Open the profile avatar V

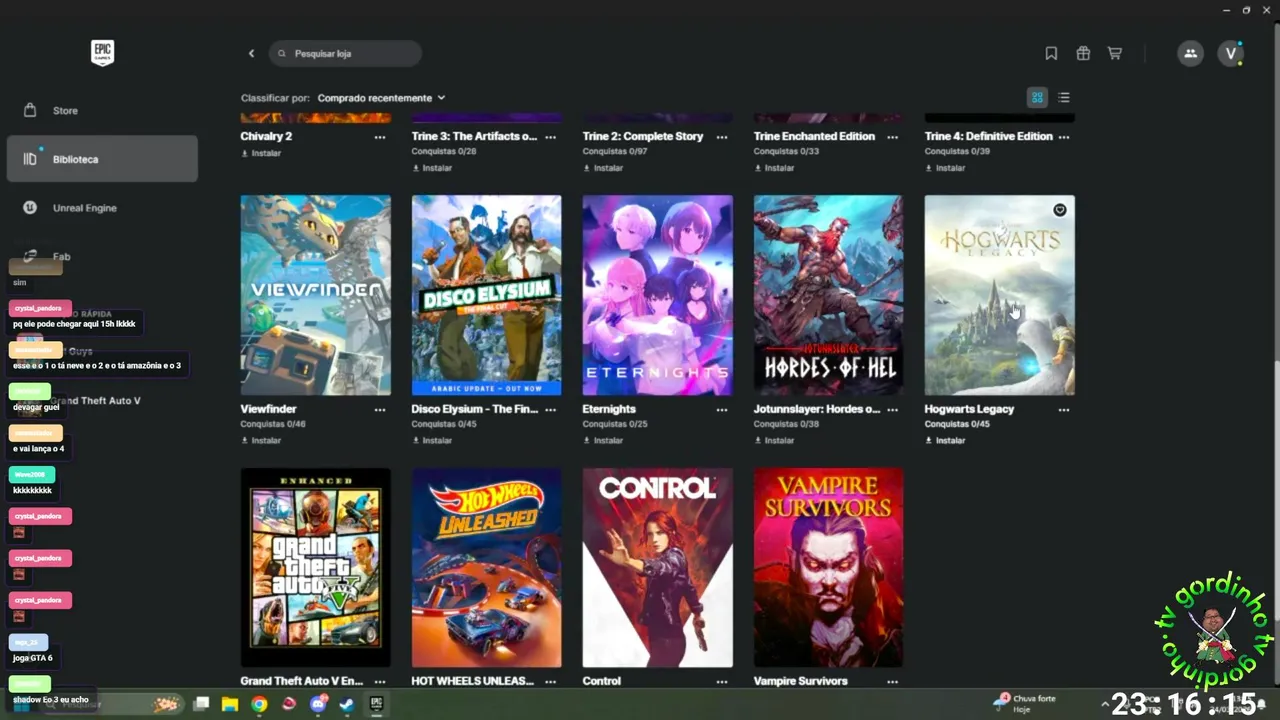click(x=1231, y=53)
